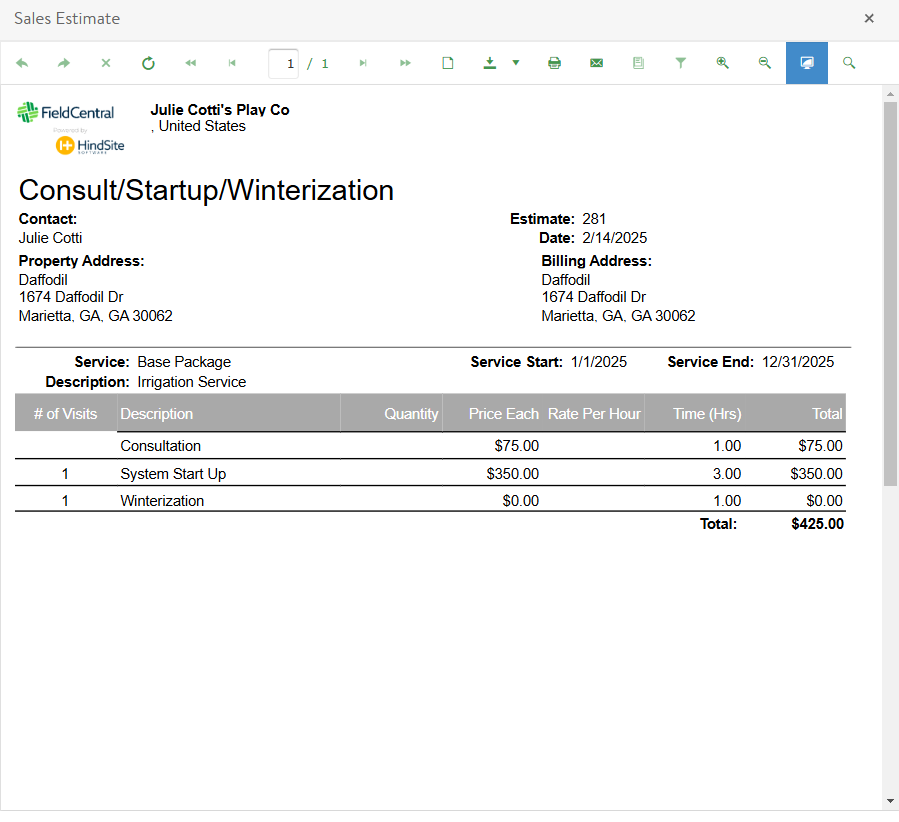
Task: Refresh the sales estimate report
Action: [x=148, y=63]
